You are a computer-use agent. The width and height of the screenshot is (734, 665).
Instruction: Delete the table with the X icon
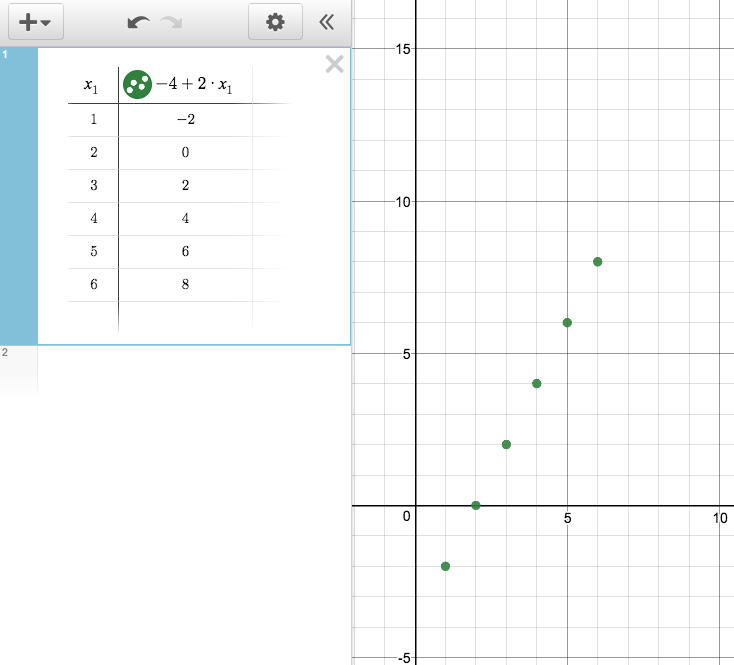click(x=334, y=65)
